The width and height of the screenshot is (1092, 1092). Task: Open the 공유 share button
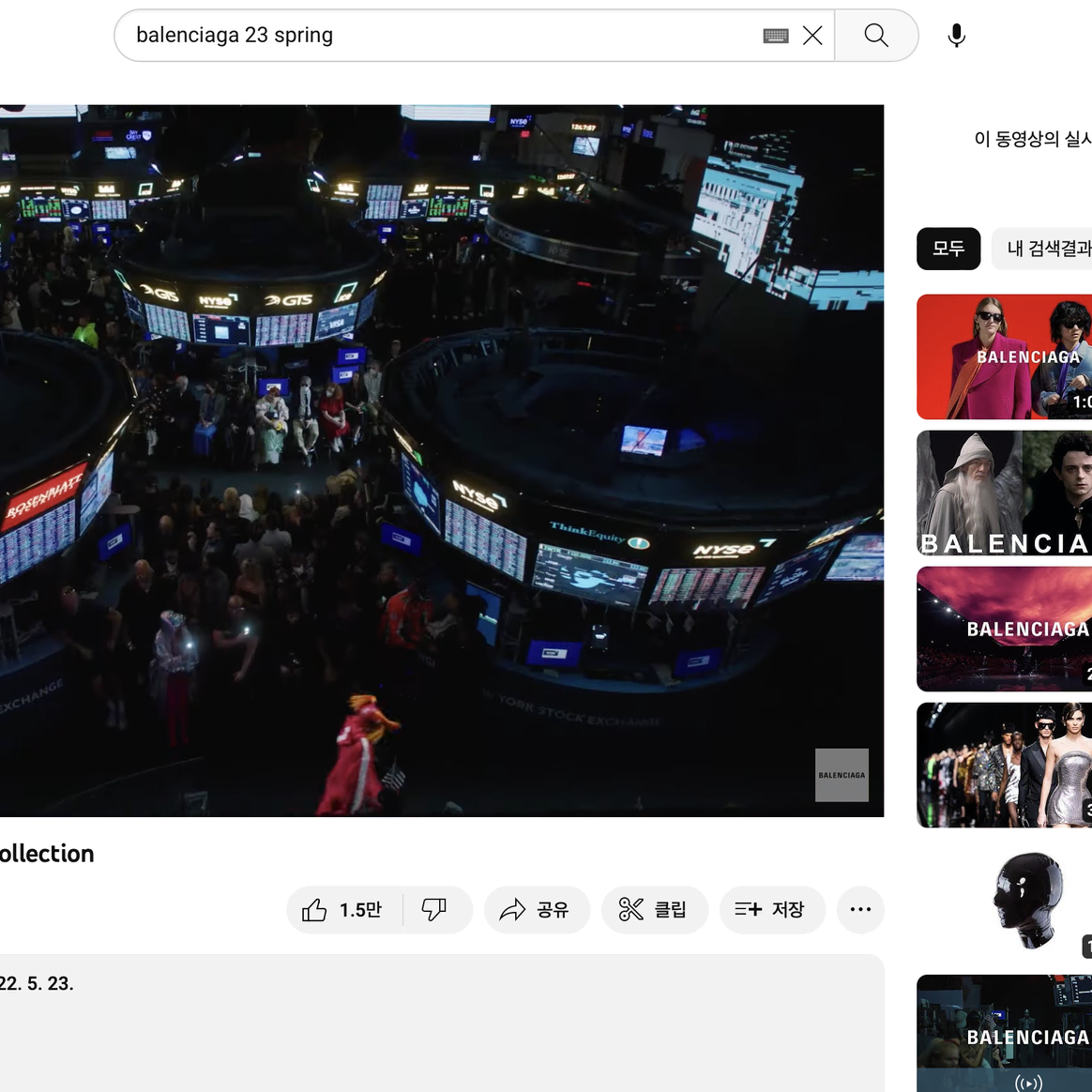pyautogui.click(x=537, y=910)
